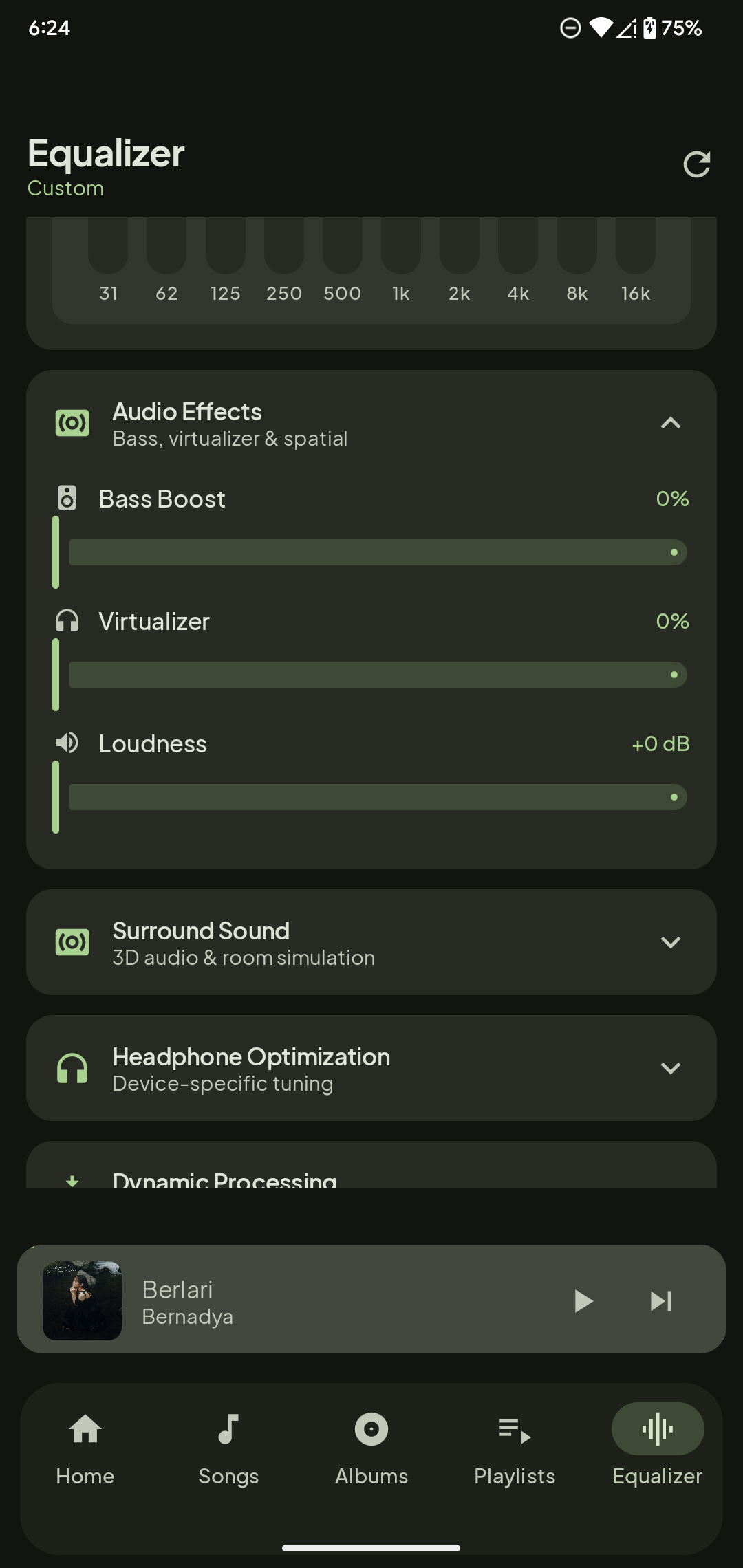Tap the Surround Sound icon
The image size is (743, 1568).
pos(72,942)
